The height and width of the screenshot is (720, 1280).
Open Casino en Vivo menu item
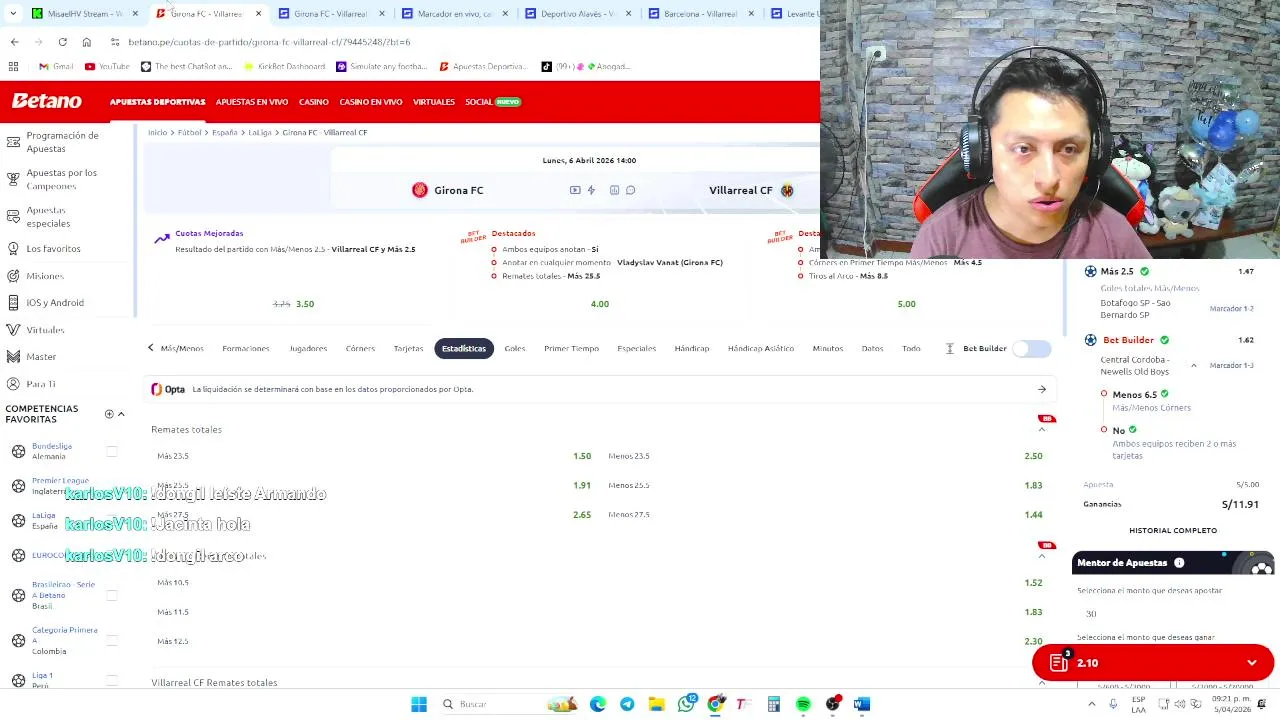[370, 102]
